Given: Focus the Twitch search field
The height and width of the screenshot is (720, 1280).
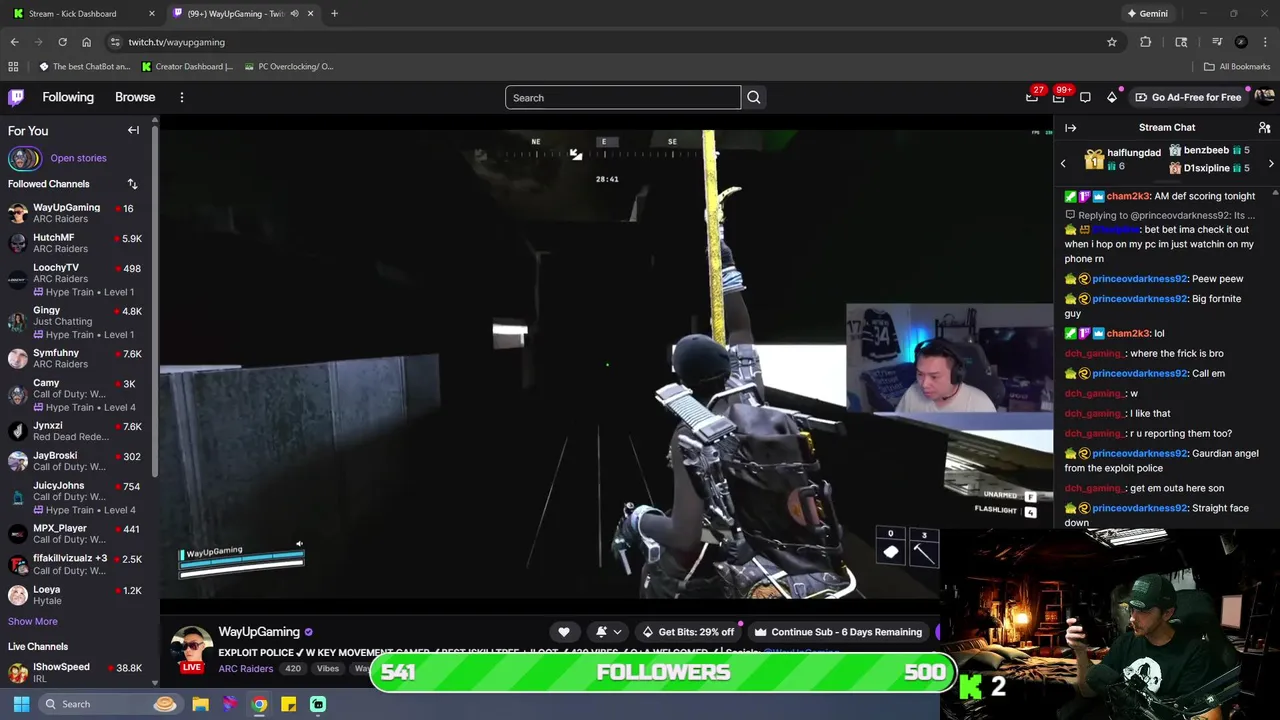Looking at the screenshot, I should coord(623,98).
